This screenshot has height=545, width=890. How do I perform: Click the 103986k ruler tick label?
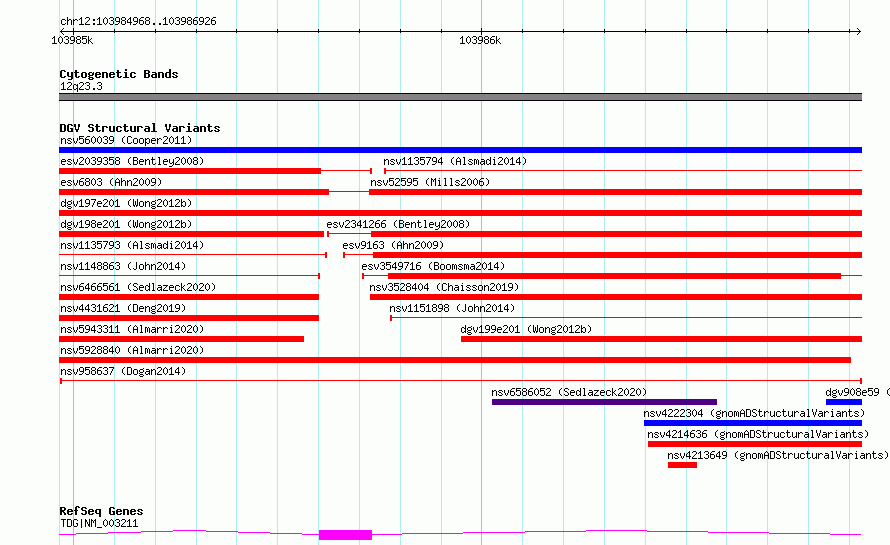(x=480, y=40)
